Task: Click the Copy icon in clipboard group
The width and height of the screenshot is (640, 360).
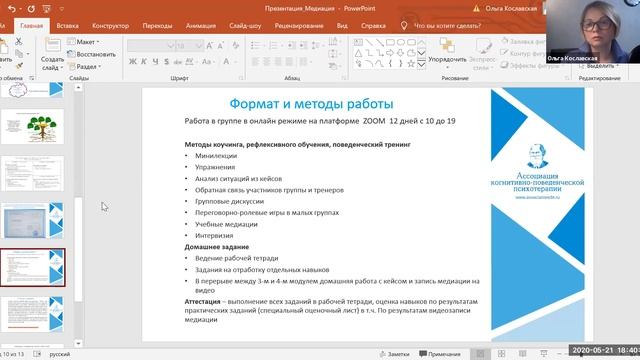Action: coord(19,53)
